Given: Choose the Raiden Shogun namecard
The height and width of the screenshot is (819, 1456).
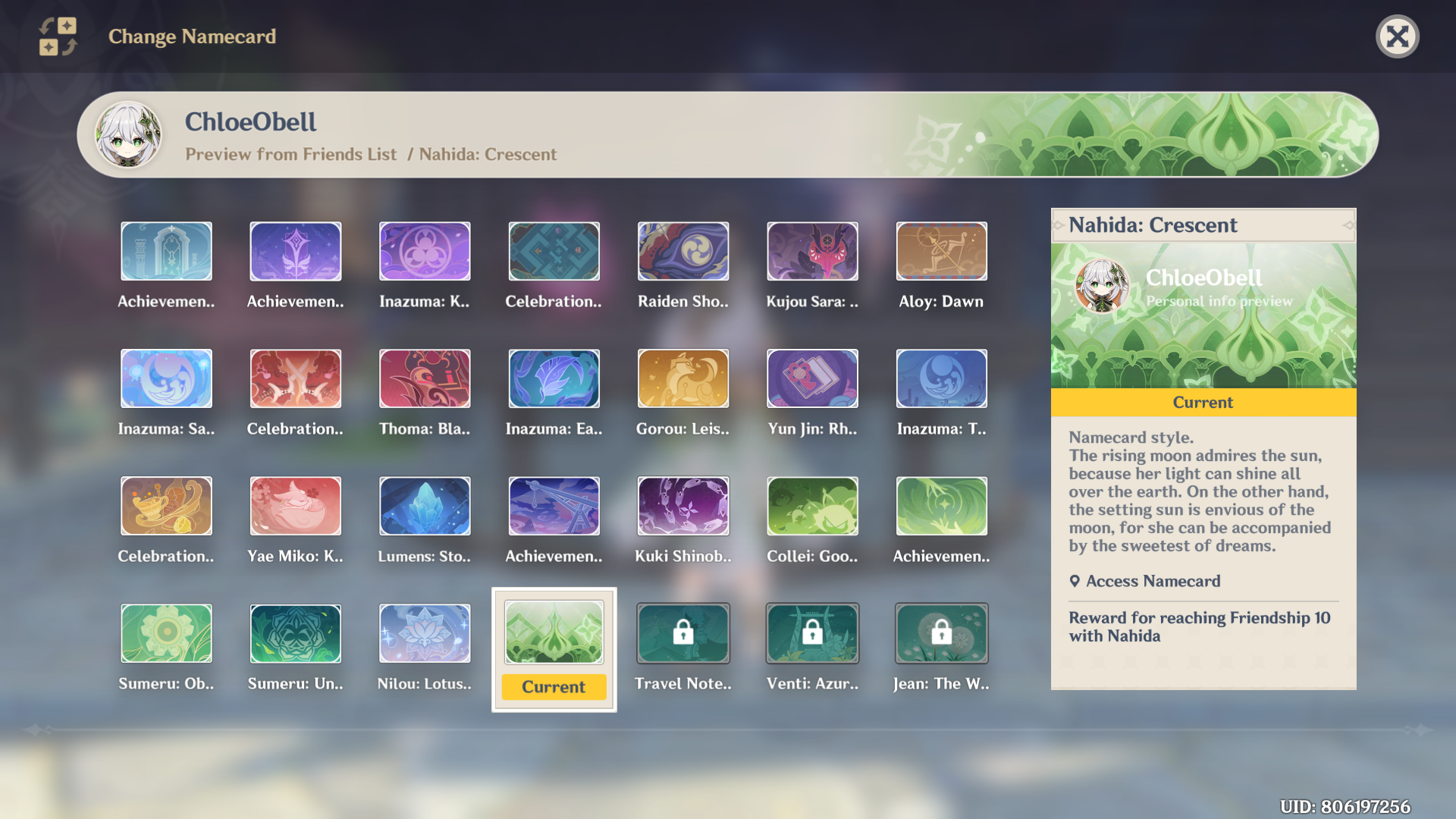Looking at the screenshot, I should click(682, 251).
